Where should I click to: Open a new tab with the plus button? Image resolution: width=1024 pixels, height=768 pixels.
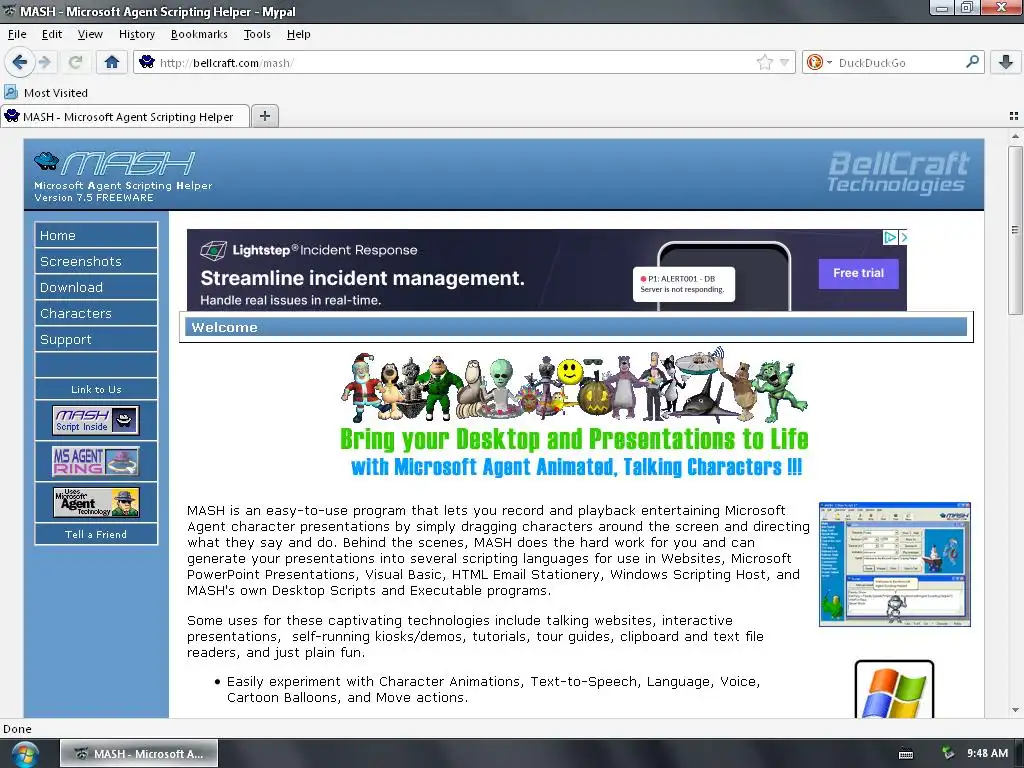pyautogui.click(x=264, y=116)
